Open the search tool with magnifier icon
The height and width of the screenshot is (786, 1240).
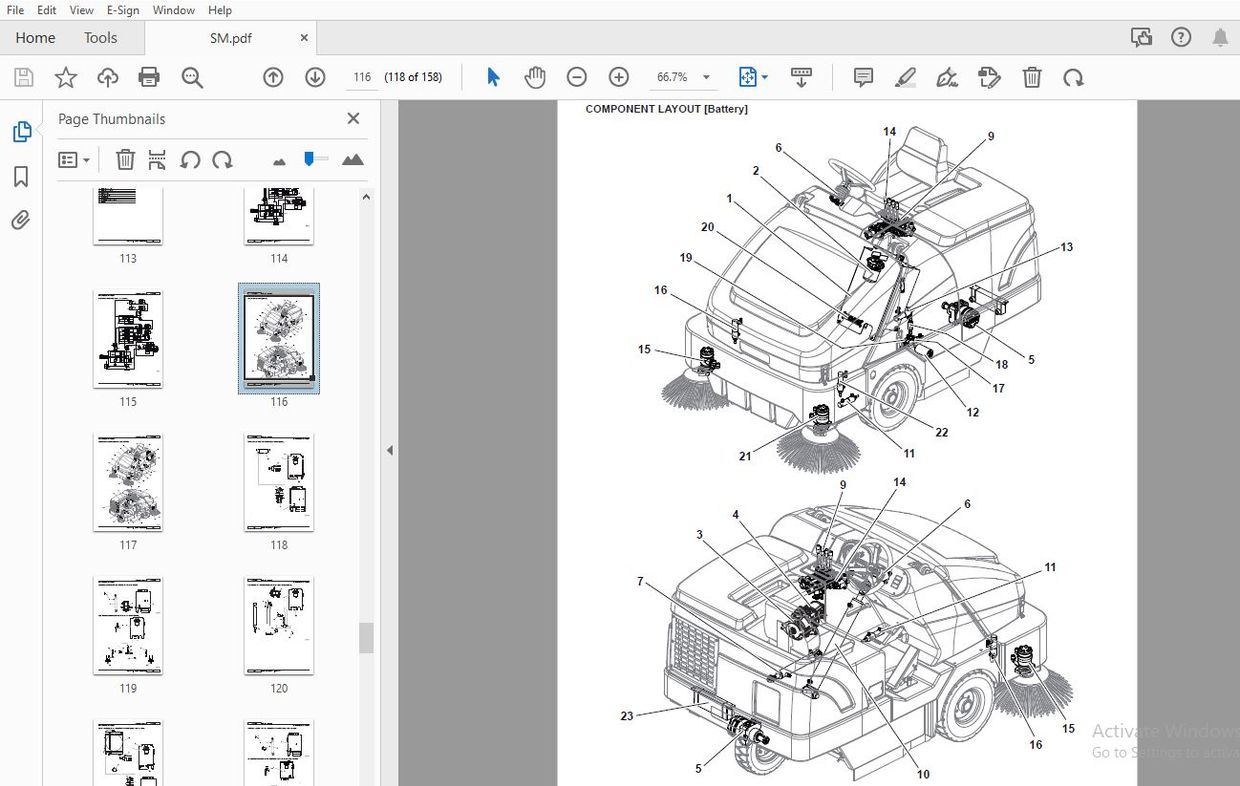tap(191, 77)
